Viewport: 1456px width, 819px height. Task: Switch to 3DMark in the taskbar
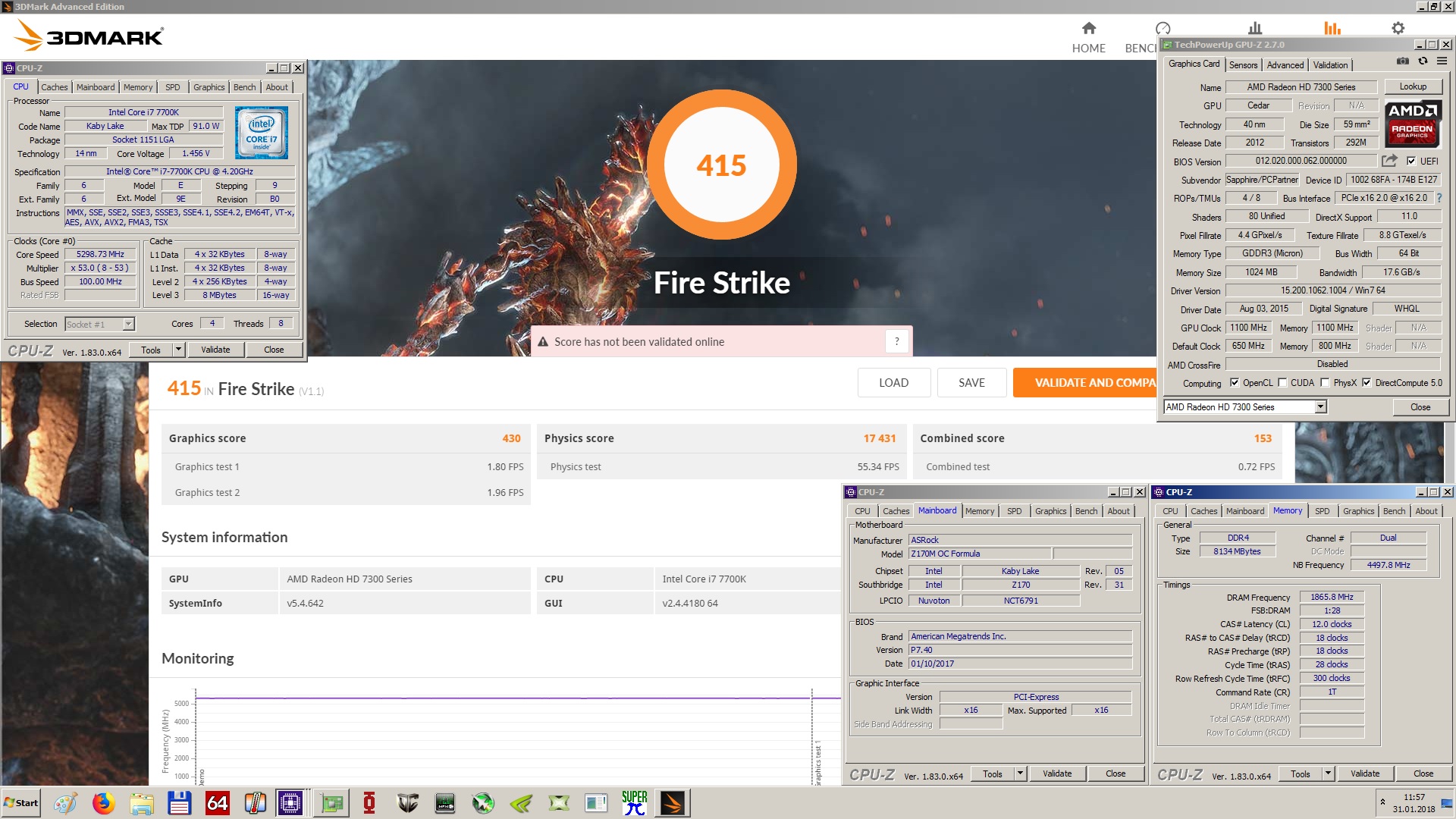click(673, 803)
